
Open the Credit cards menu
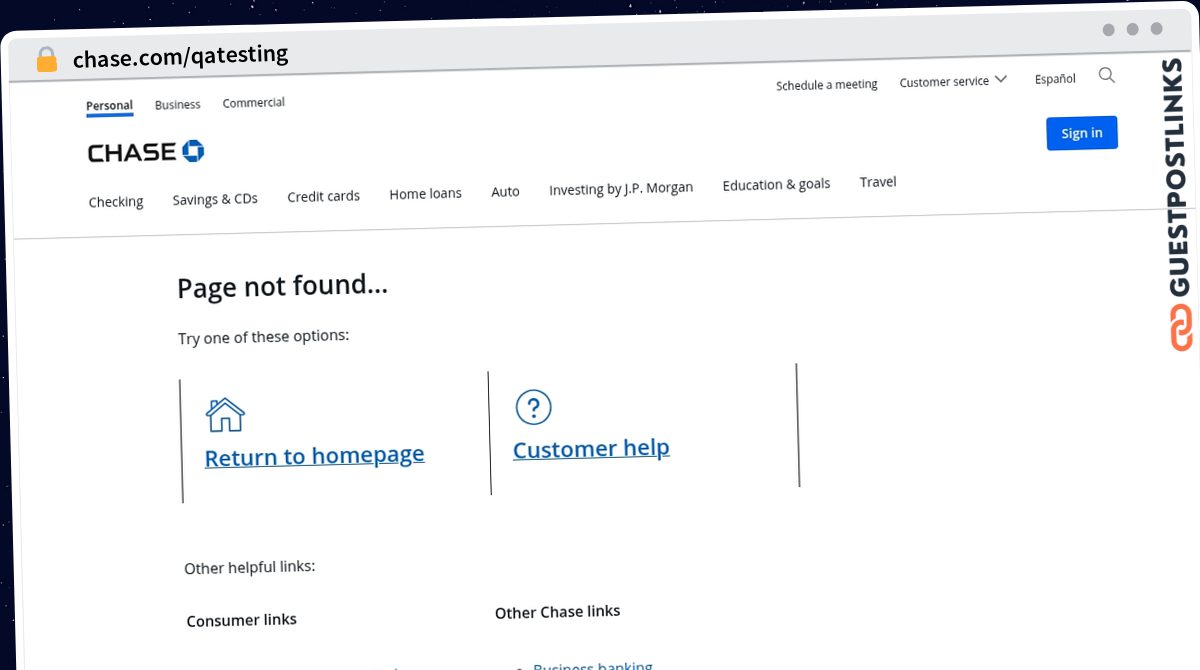click(x=323, y=196)
